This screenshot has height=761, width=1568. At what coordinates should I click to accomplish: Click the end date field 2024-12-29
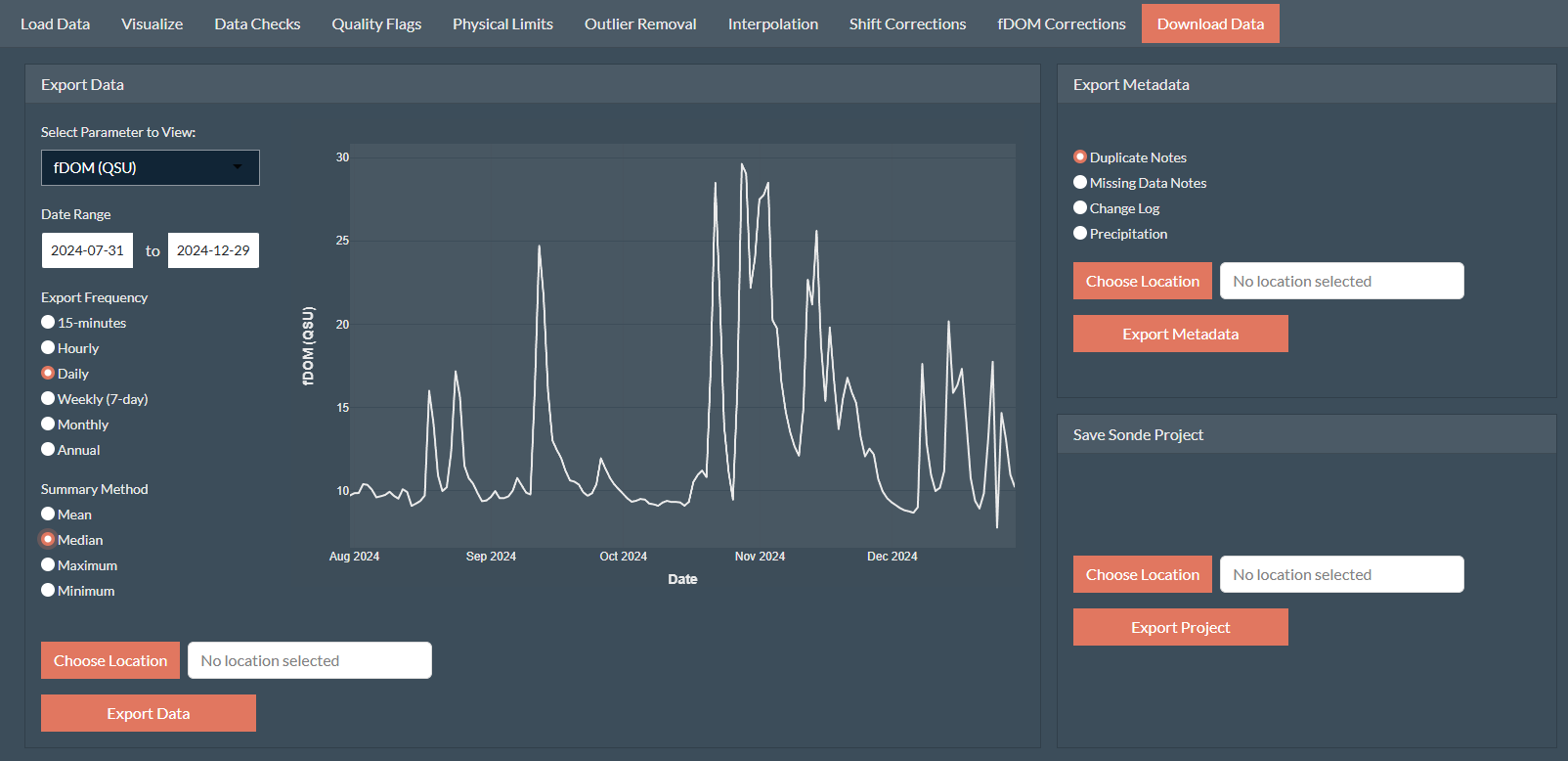[x=213, y=250]
